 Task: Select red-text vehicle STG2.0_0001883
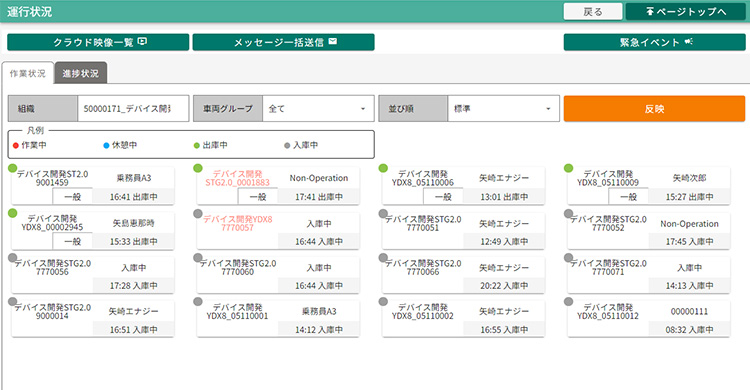(x=237, y=178)
